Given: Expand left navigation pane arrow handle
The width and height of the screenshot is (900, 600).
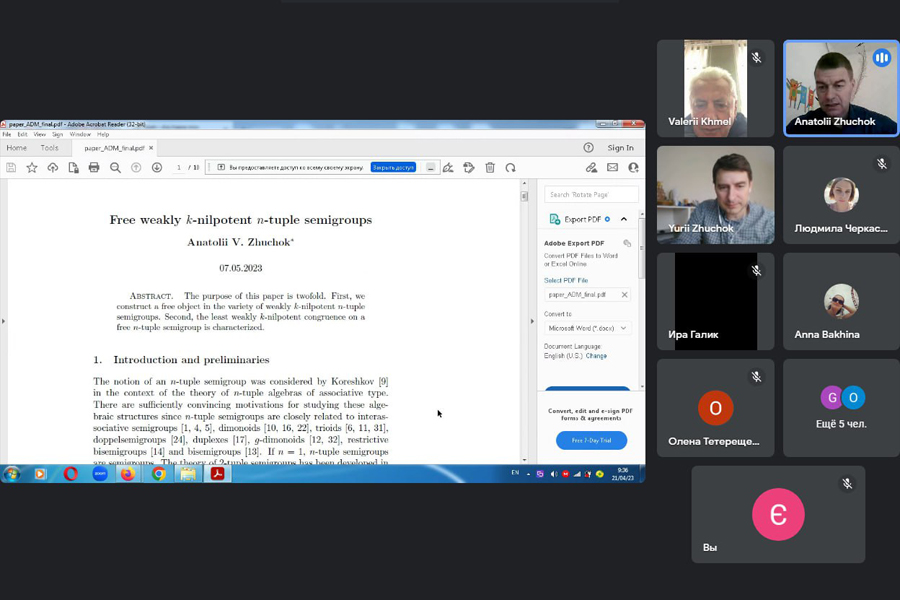Looking at the screenshot, I should [3, 321].
